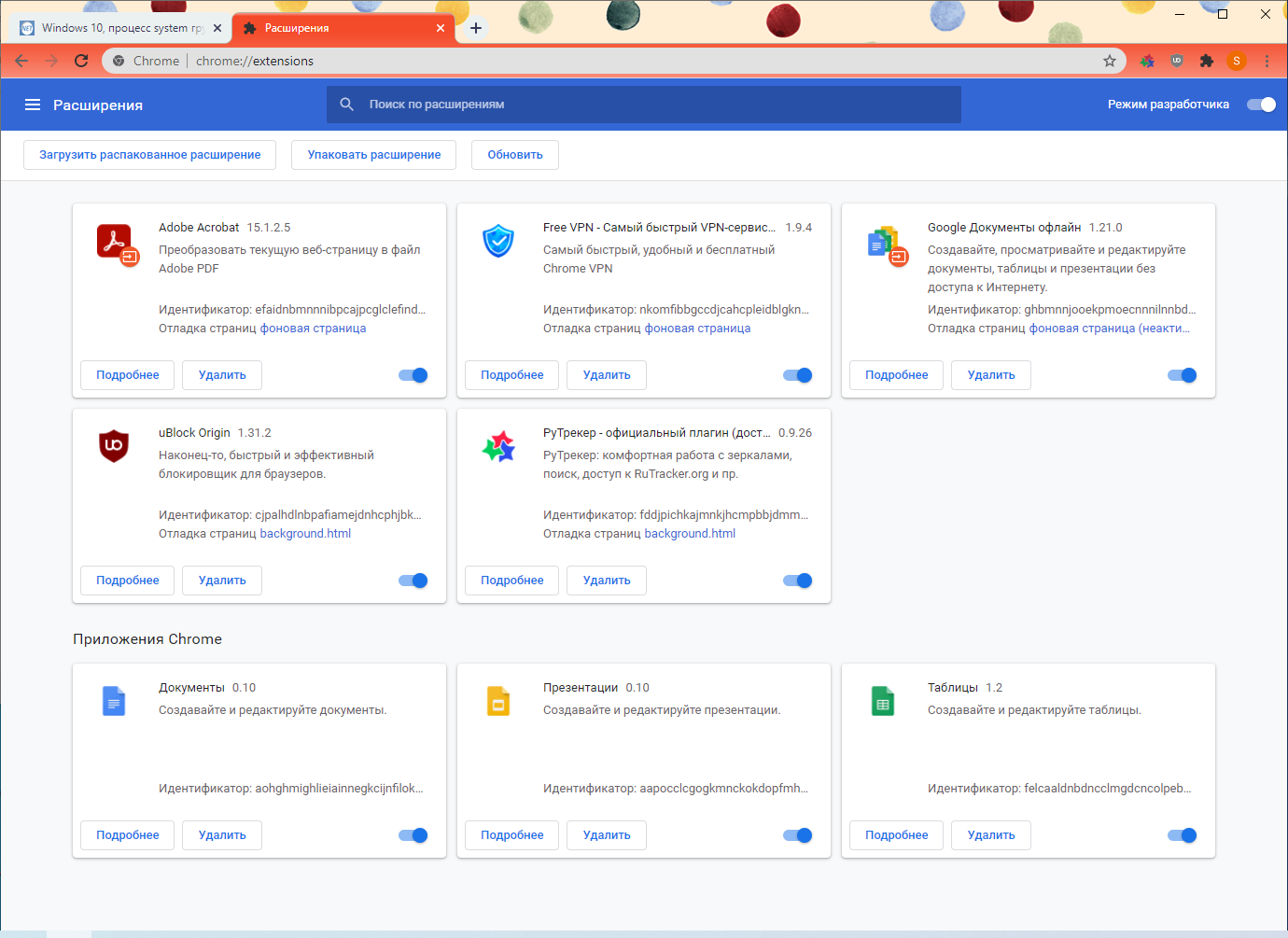Go back using the back arrow
Image resolution: width=1288 pixels, height=938 pixels.
(x=21, y=61)
